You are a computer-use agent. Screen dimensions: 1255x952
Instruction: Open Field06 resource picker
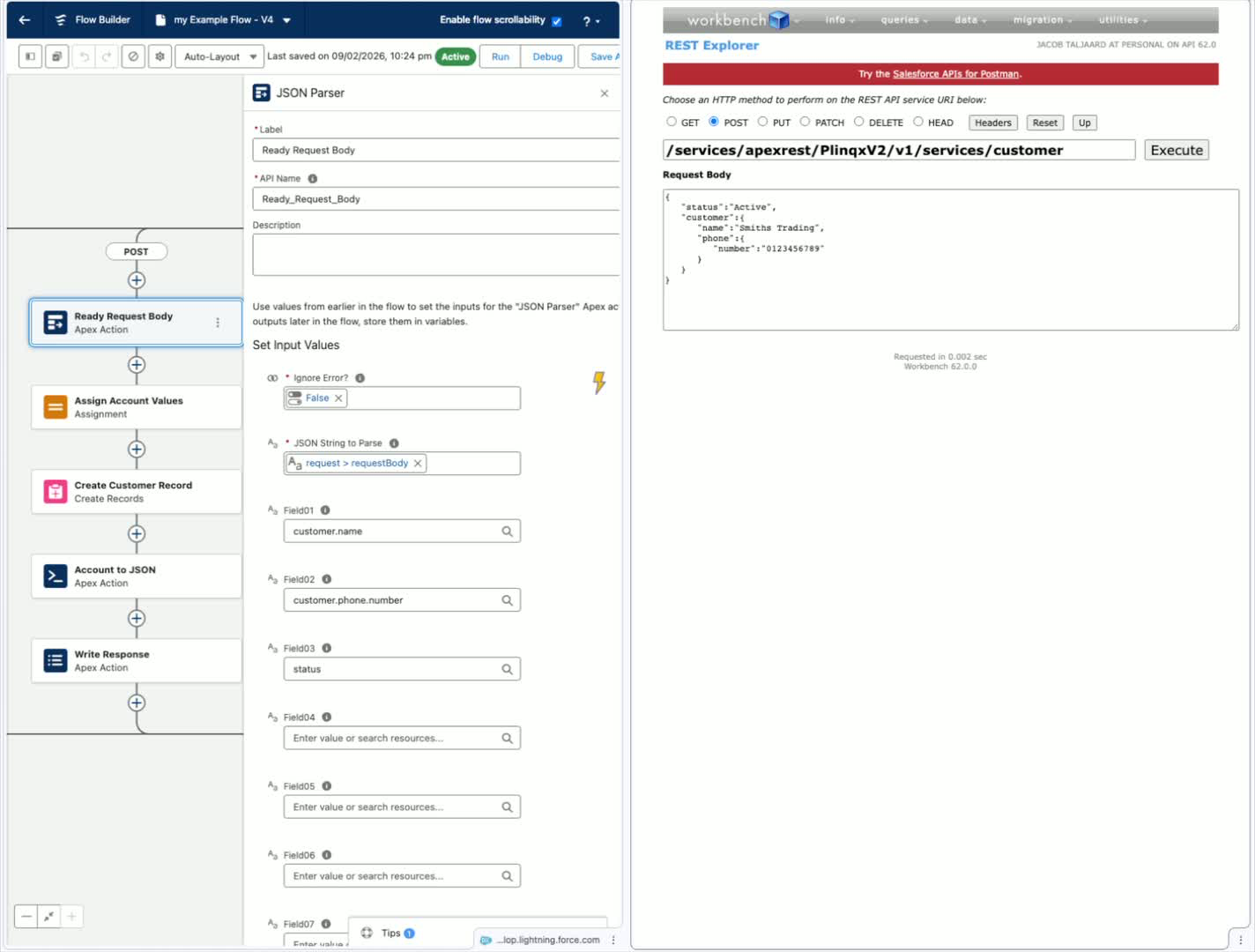coord(402,875)
